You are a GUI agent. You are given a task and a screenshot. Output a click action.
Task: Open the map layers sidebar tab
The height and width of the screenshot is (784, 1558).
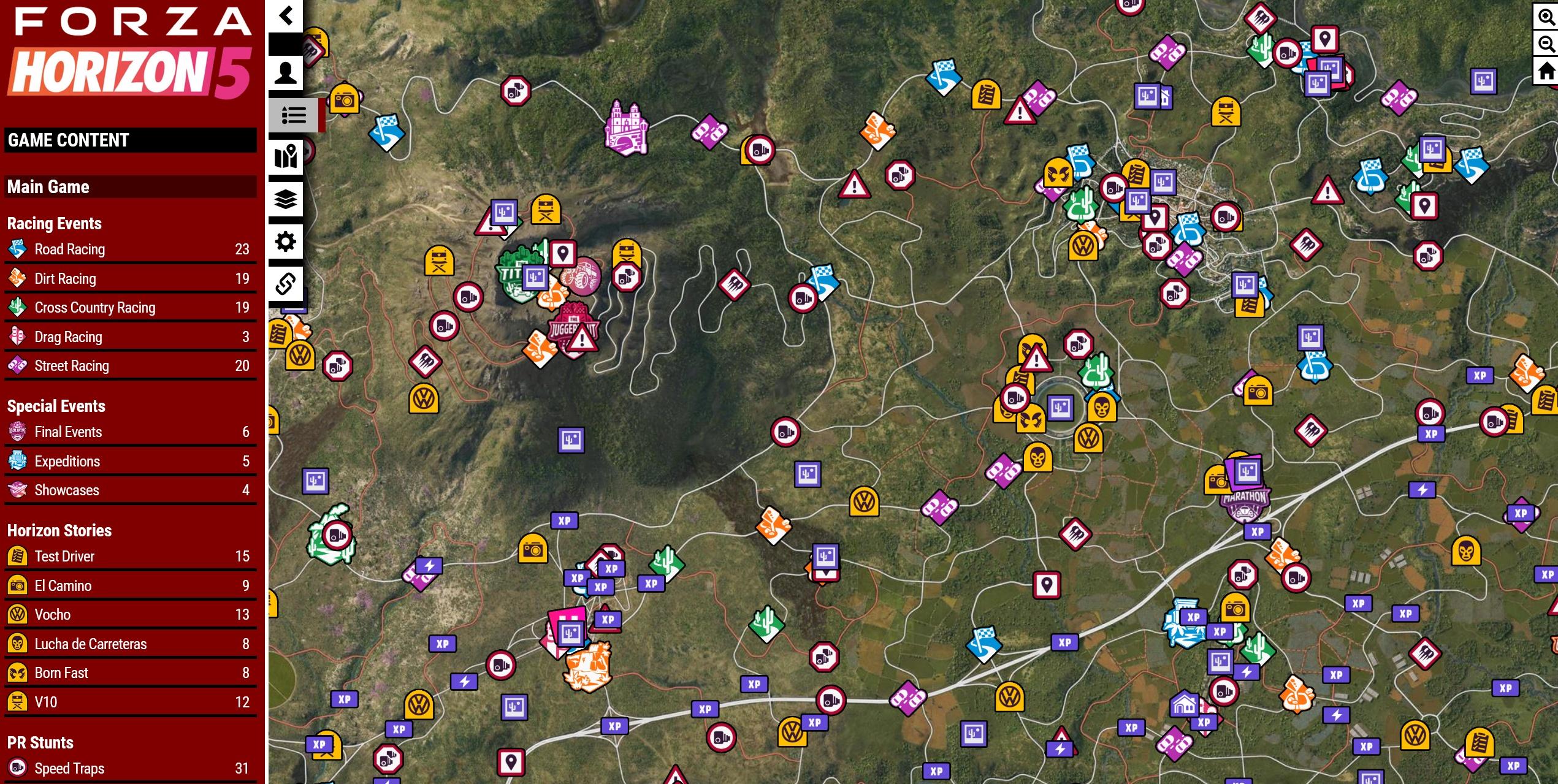coord(286,199)
